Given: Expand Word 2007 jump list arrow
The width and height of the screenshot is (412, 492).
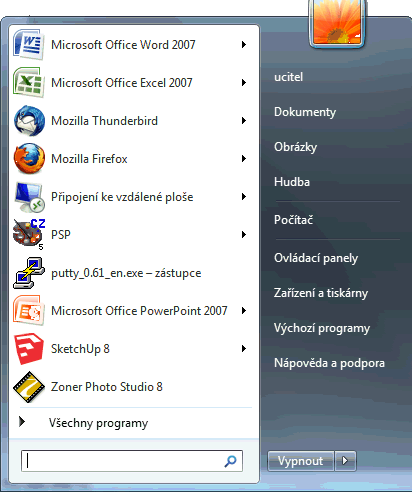Looking at the screenshot, I should pos(244,45).
